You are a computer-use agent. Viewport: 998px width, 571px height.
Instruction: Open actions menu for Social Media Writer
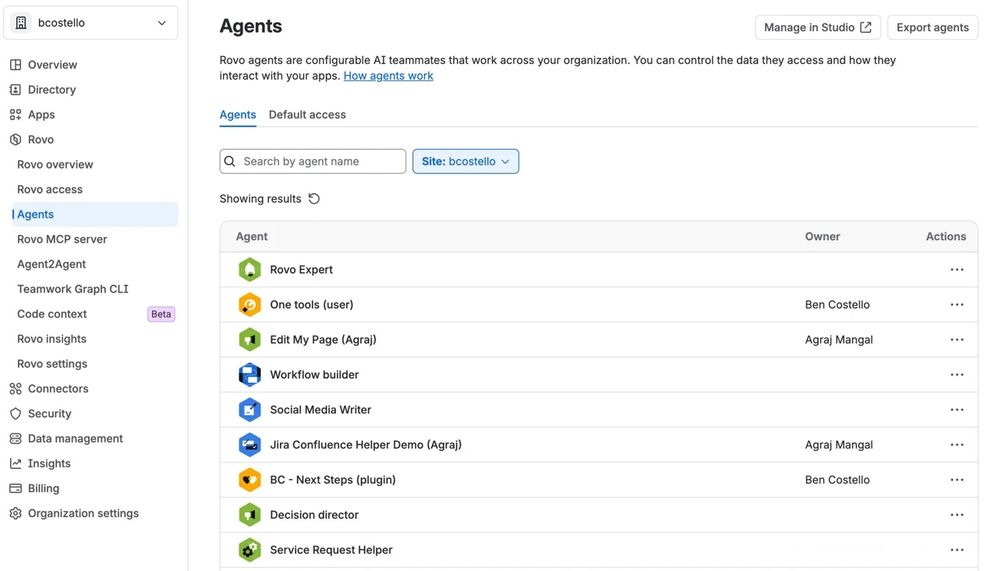(957, 409)
